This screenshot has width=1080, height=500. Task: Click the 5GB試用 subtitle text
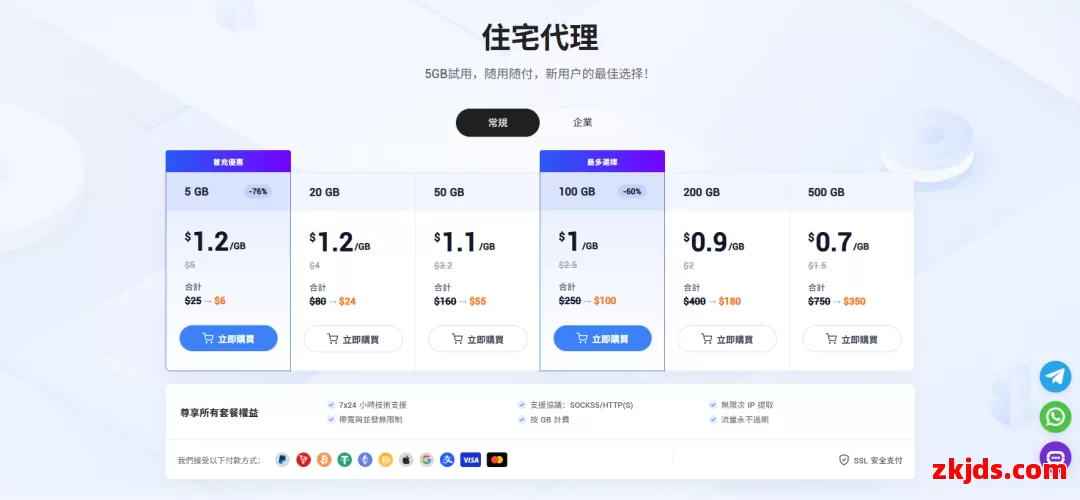[x=537, y=74]
